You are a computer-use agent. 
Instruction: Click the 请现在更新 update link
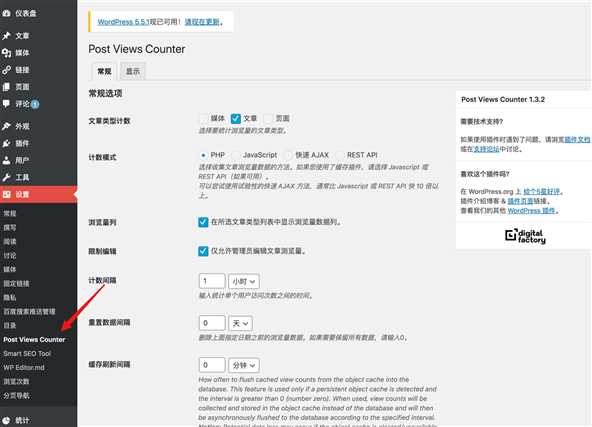[x=202, y=22]
